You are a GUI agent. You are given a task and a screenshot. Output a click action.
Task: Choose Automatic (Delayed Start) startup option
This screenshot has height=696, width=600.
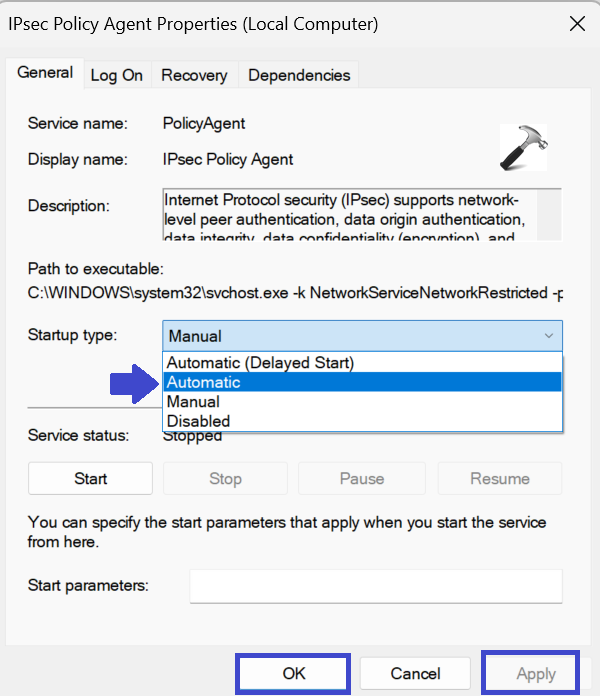coord(260,363)
